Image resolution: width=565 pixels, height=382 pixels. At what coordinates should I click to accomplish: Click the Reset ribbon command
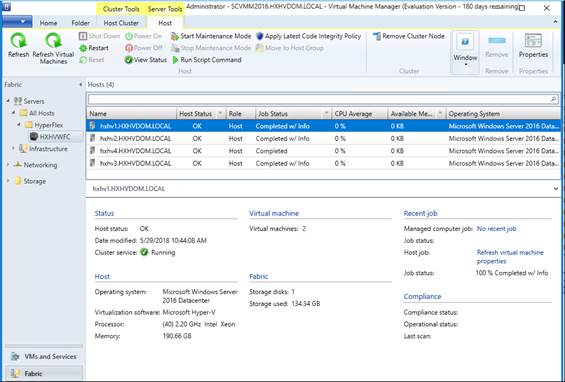(x=92, y=60)
